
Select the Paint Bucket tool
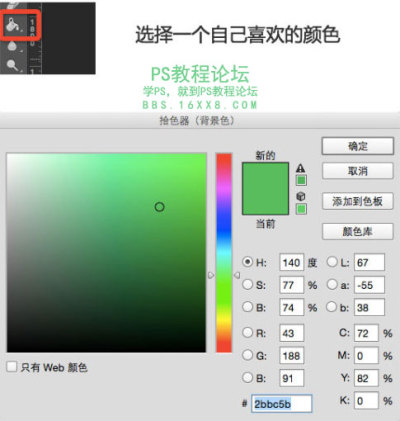[12, 24]
